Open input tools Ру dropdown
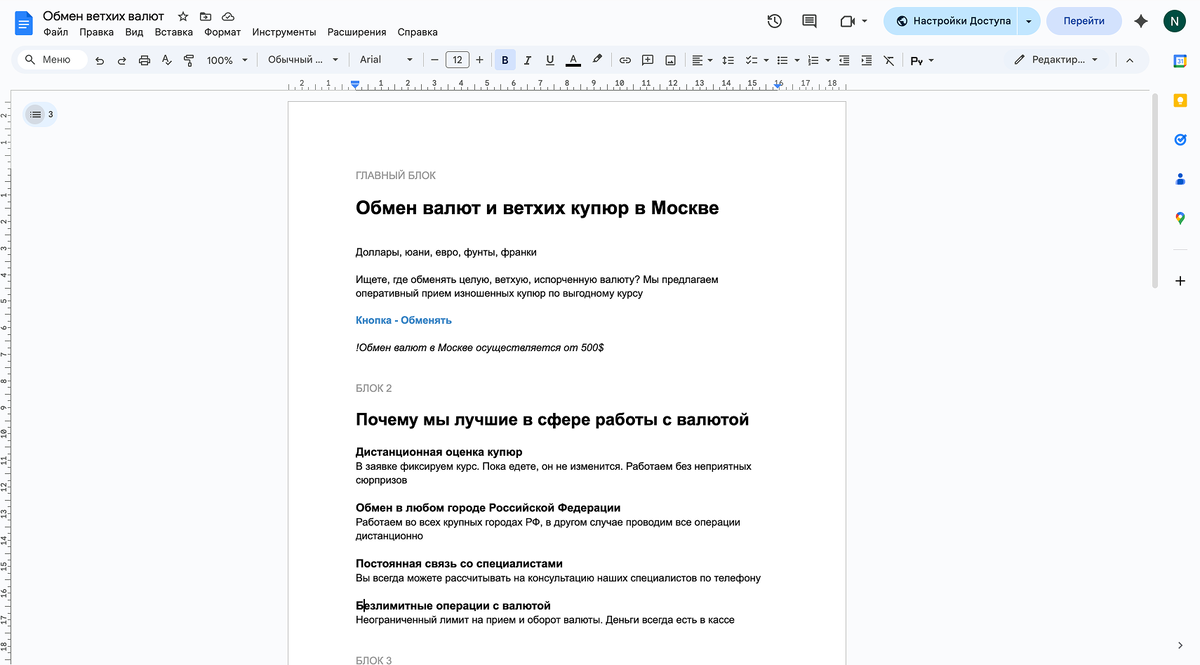The image size is (1200, 665). tap(921, 60)
